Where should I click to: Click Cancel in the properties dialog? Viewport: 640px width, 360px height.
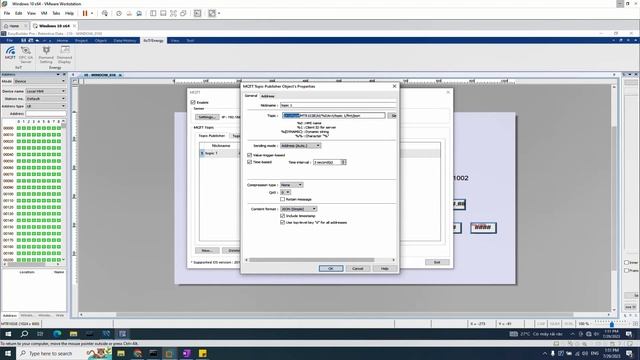point(358,268)
